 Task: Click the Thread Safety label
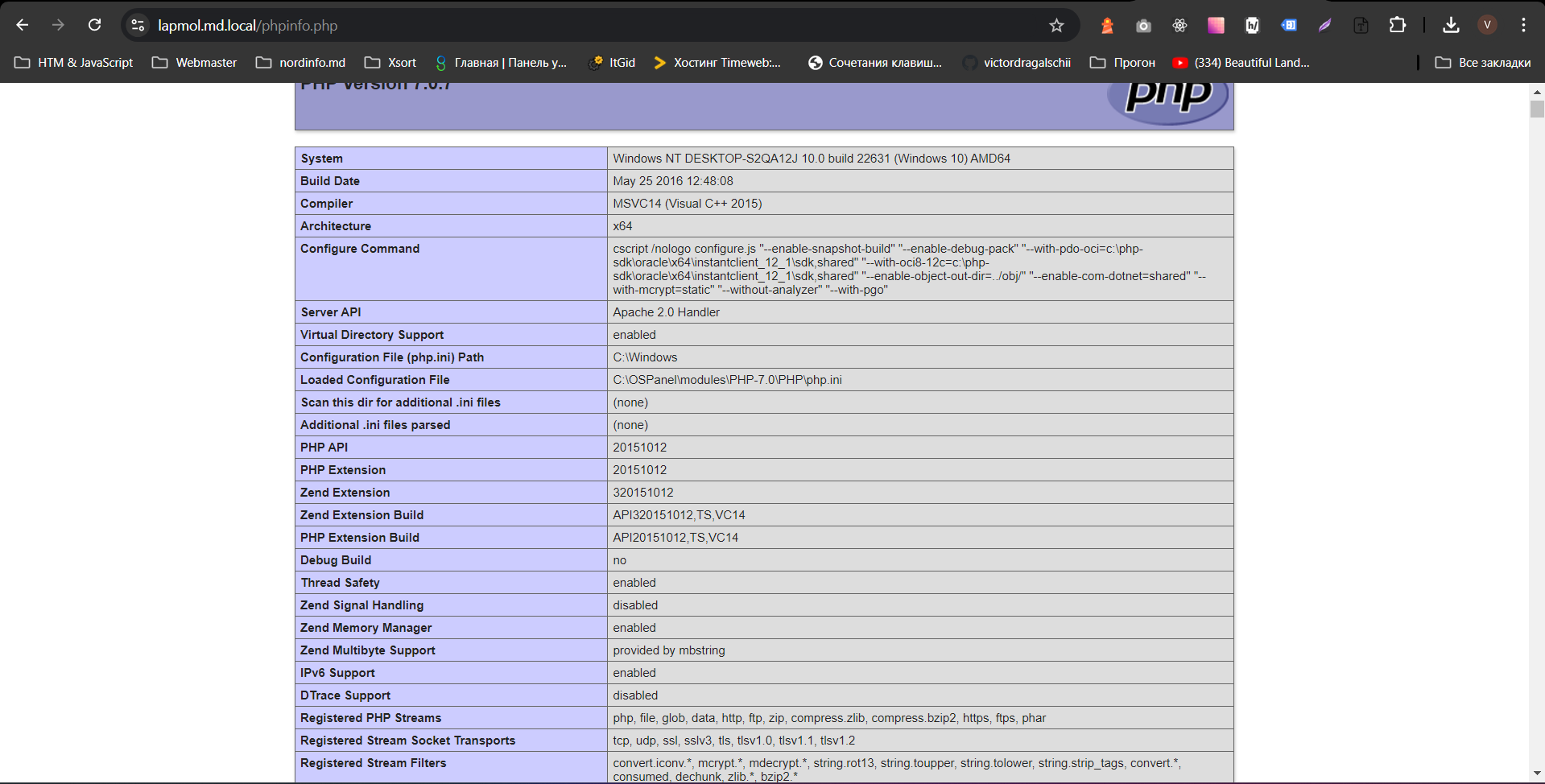point(341,583)
